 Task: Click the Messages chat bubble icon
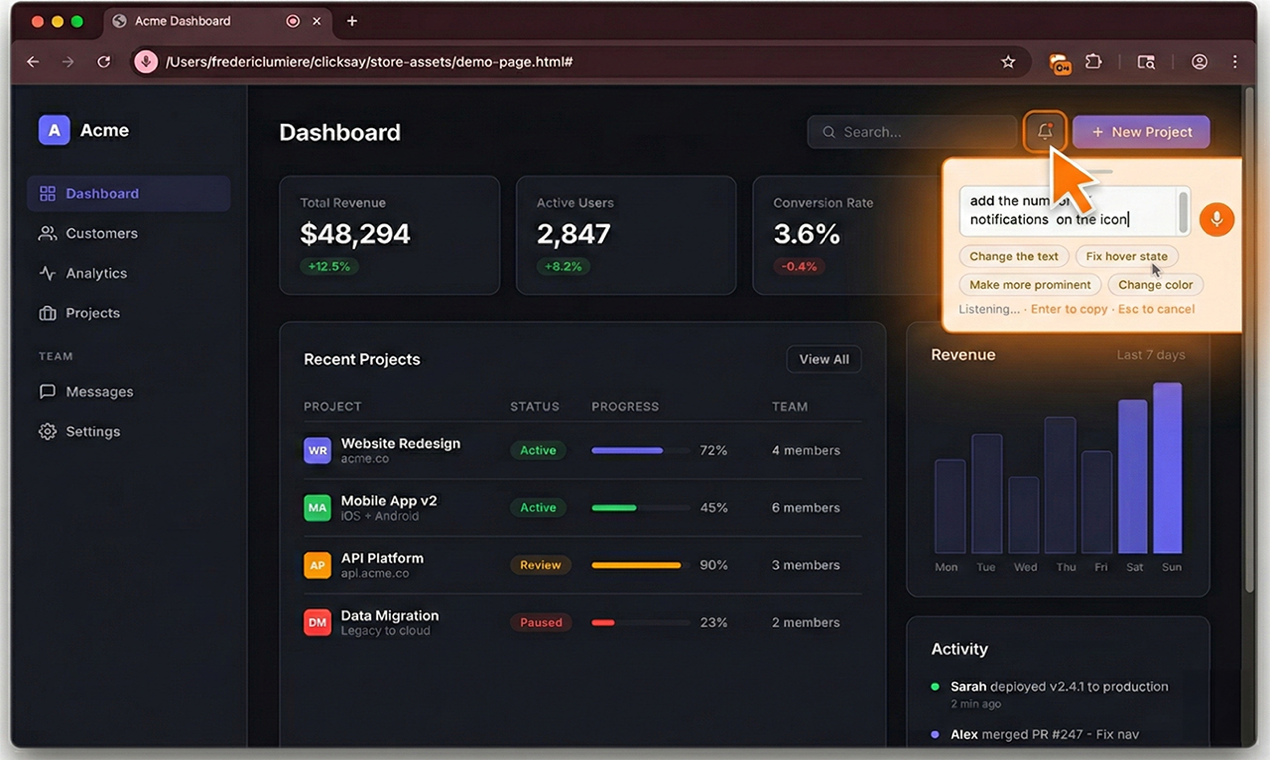[x=47, y=391]
